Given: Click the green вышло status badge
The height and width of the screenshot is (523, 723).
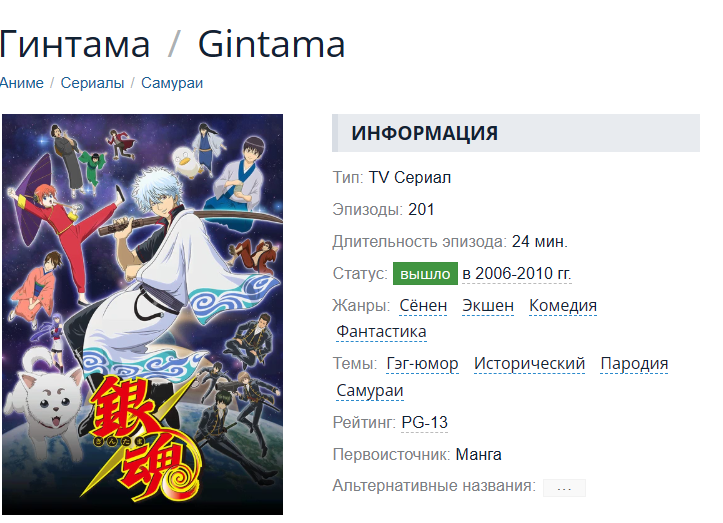Looking at the screenshot, I should (x=425, y=273).
